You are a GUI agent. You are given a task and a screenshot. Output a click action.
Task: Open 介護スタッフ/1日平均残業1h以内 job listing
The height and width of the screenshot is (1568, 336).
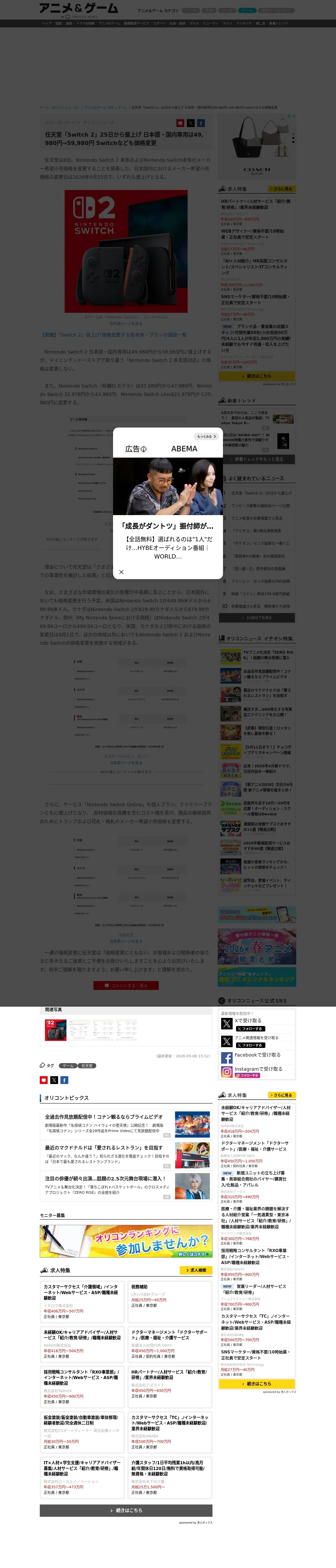tap(168, 1468)
